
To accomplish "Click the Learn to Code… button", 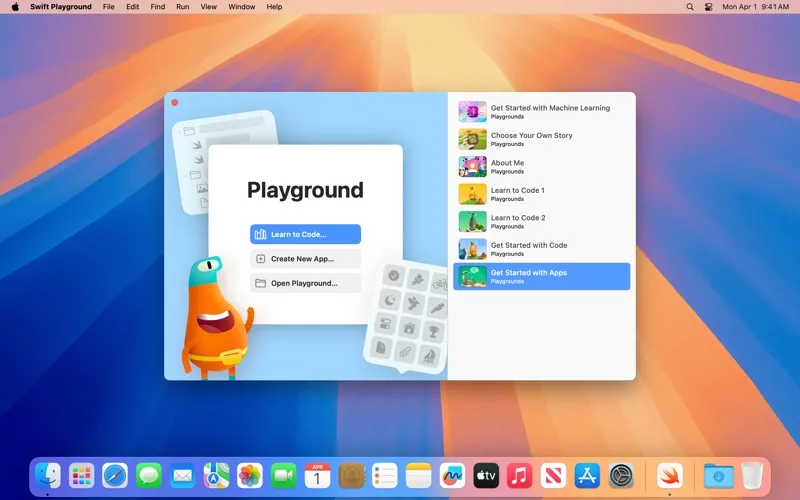I will point(306,234).
